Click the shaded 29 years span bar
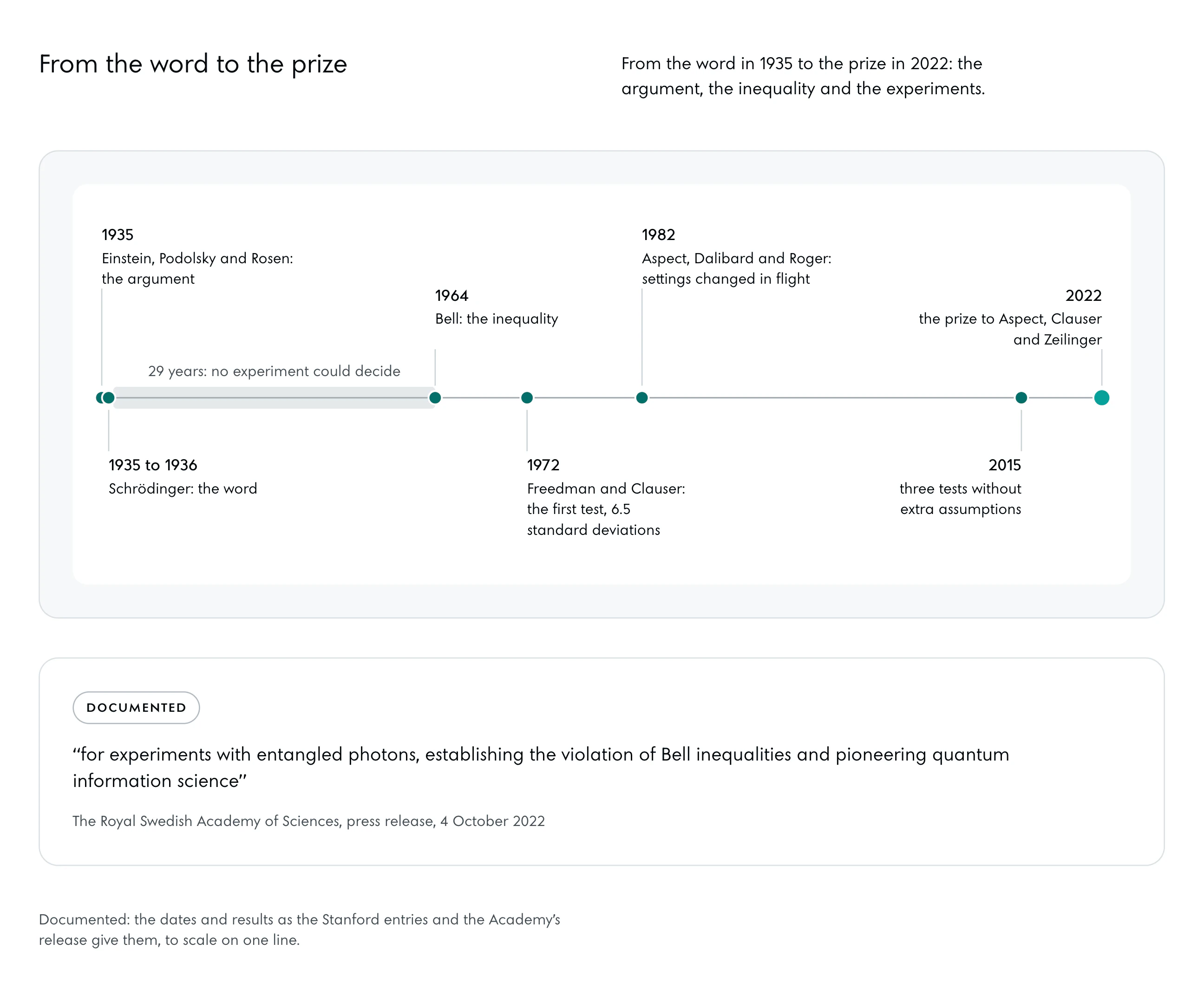This screenshot has width=1204, height=995. pyautogui.click(x=274, y=398)
